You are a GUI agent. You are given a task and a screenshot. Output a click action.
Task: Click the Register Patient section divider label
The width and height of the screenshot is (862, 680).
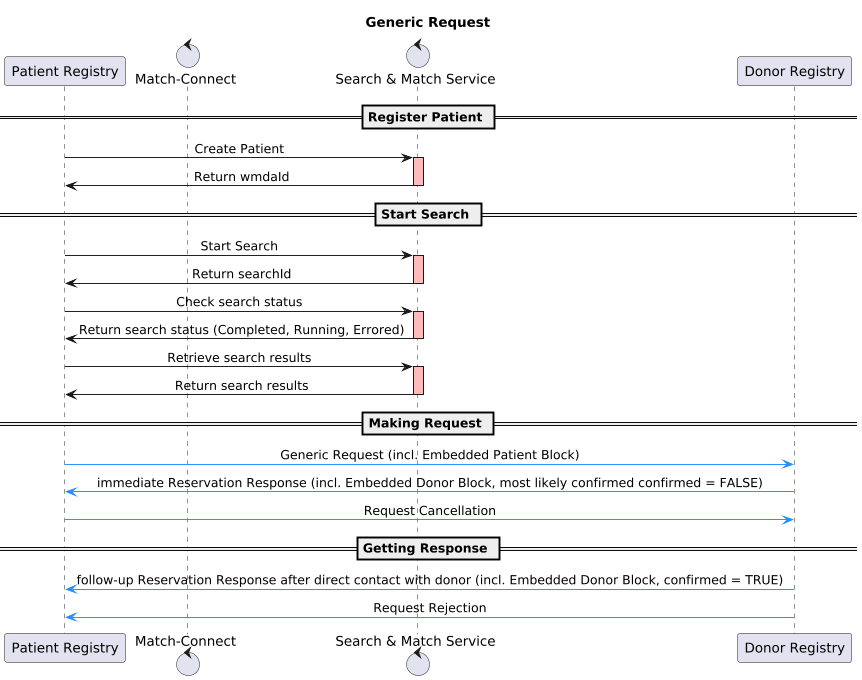tap(427, 118)
